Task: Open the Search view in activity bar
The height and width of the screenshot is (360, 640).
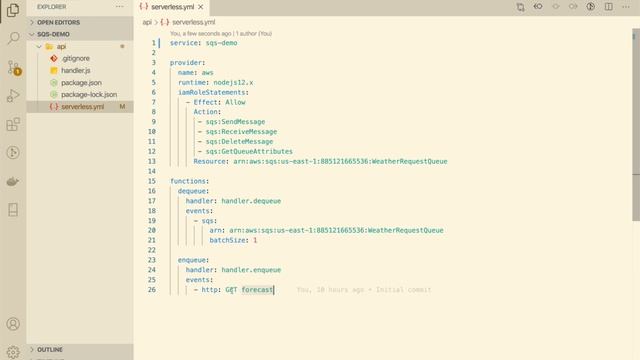Action: pyautogui.click(x=13, y=38)
